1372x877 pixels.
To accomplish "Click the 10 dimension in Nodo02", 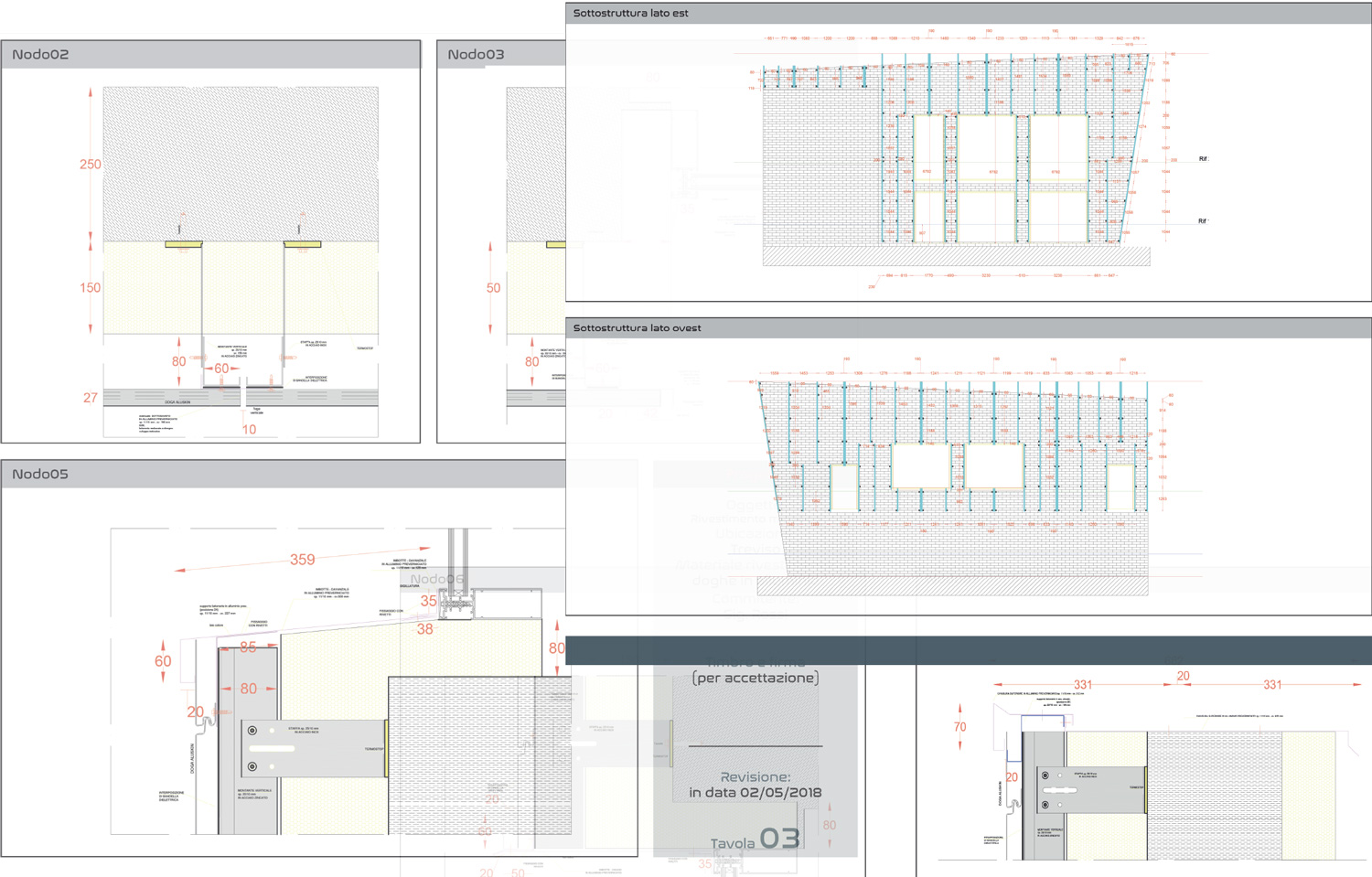I will (249, 429).
